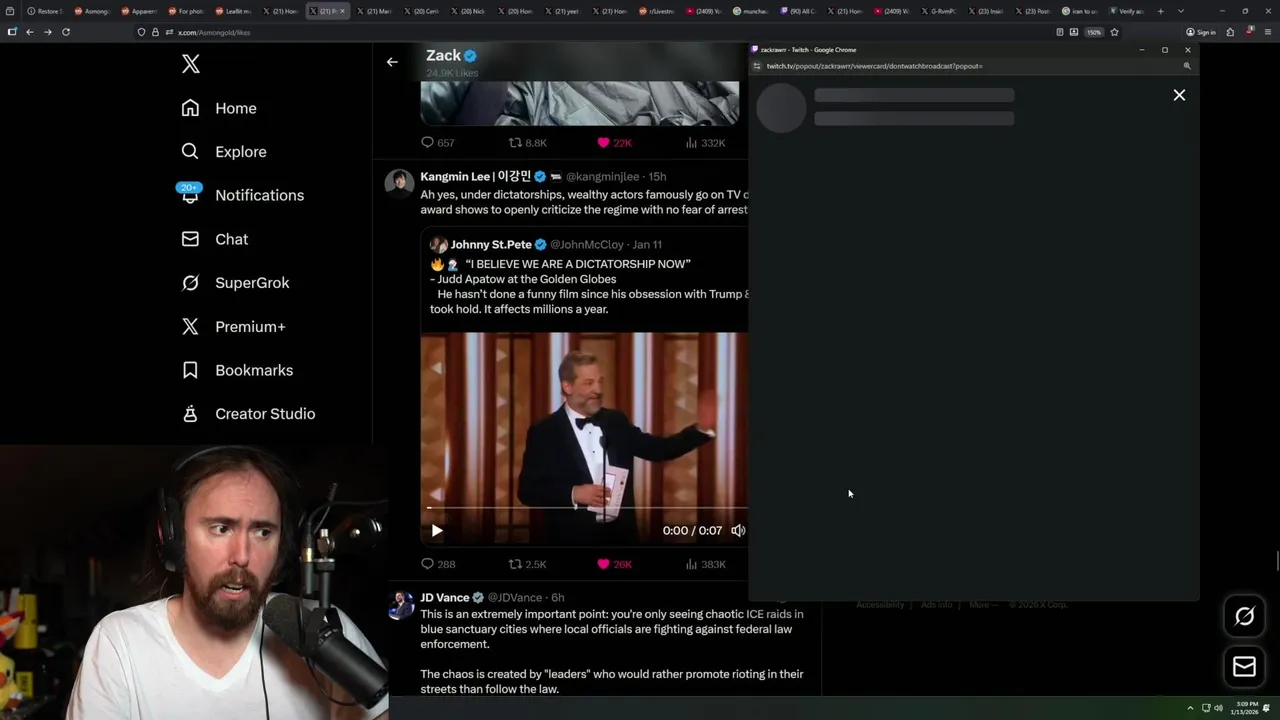The width and height of the screenshot is (1280, 720).
Task: Mute the Golden Globes video
Action: (x=738, y=531)
